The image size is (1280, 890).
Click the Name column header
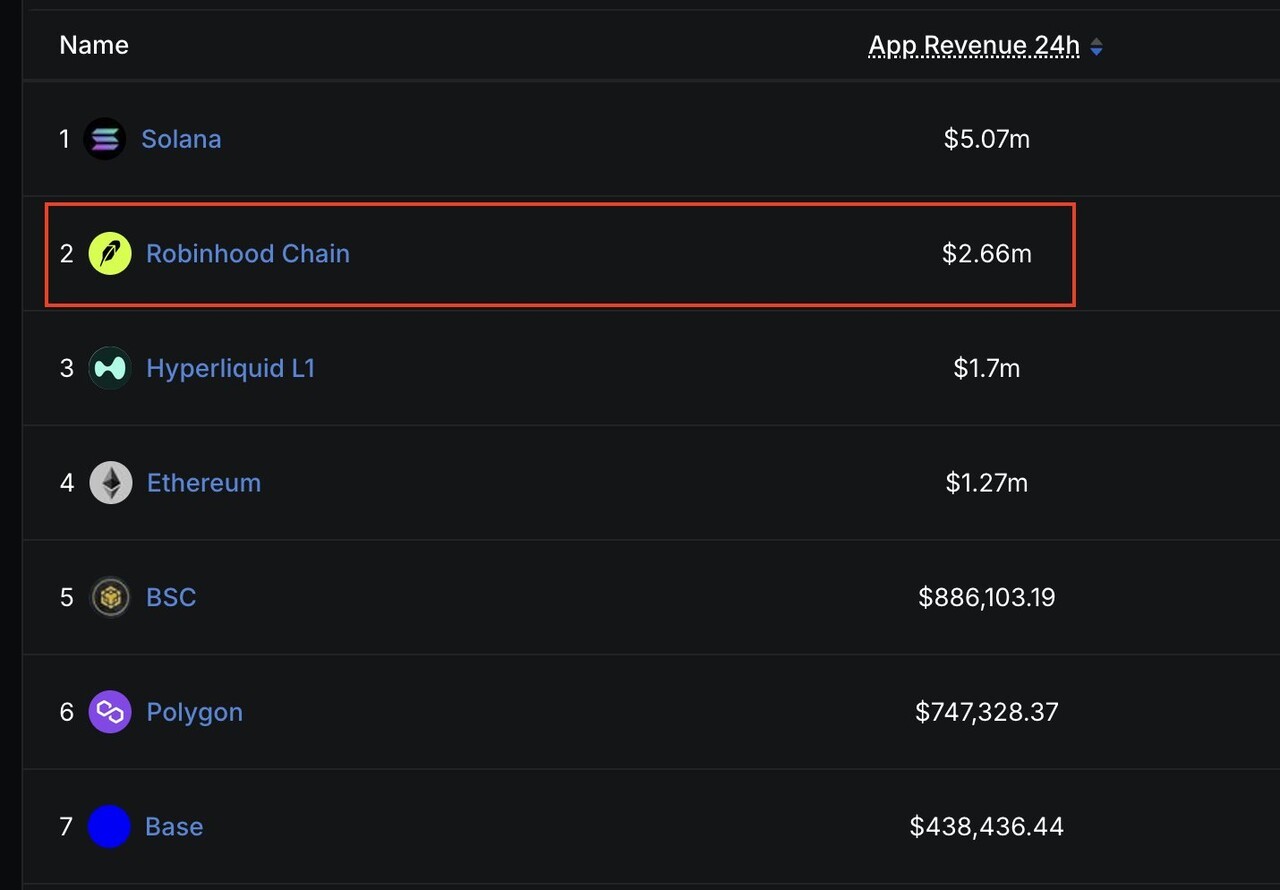pos(94,45)
